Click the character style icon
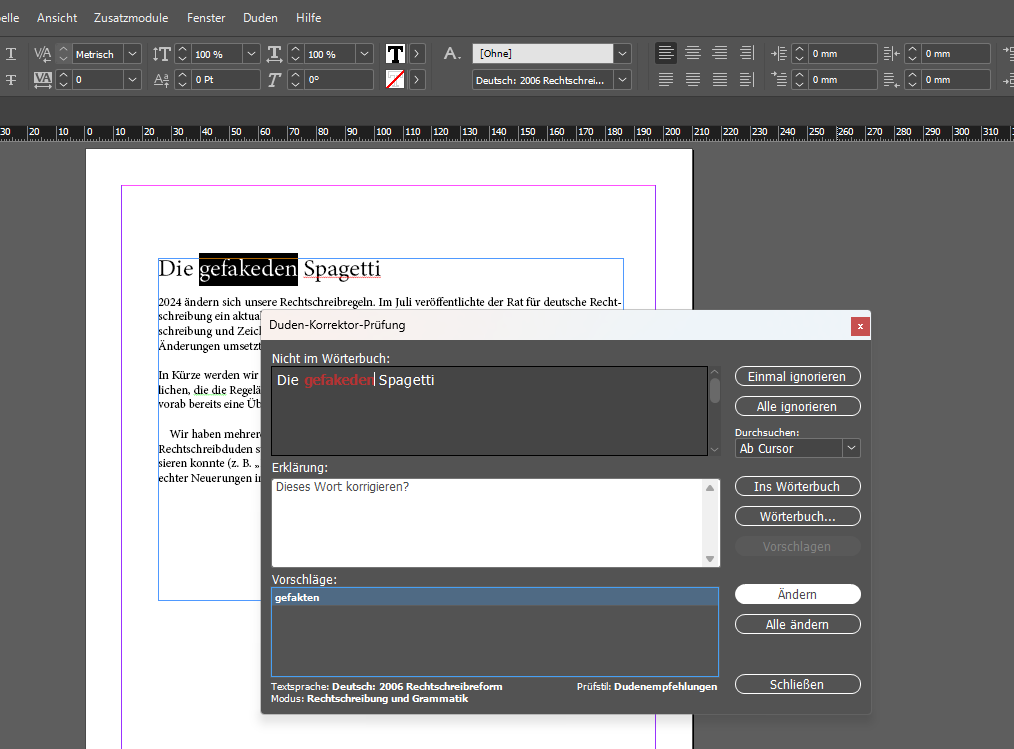Image resolution: width=1014 pixels, height=749 pixels. tap(452, 54)
